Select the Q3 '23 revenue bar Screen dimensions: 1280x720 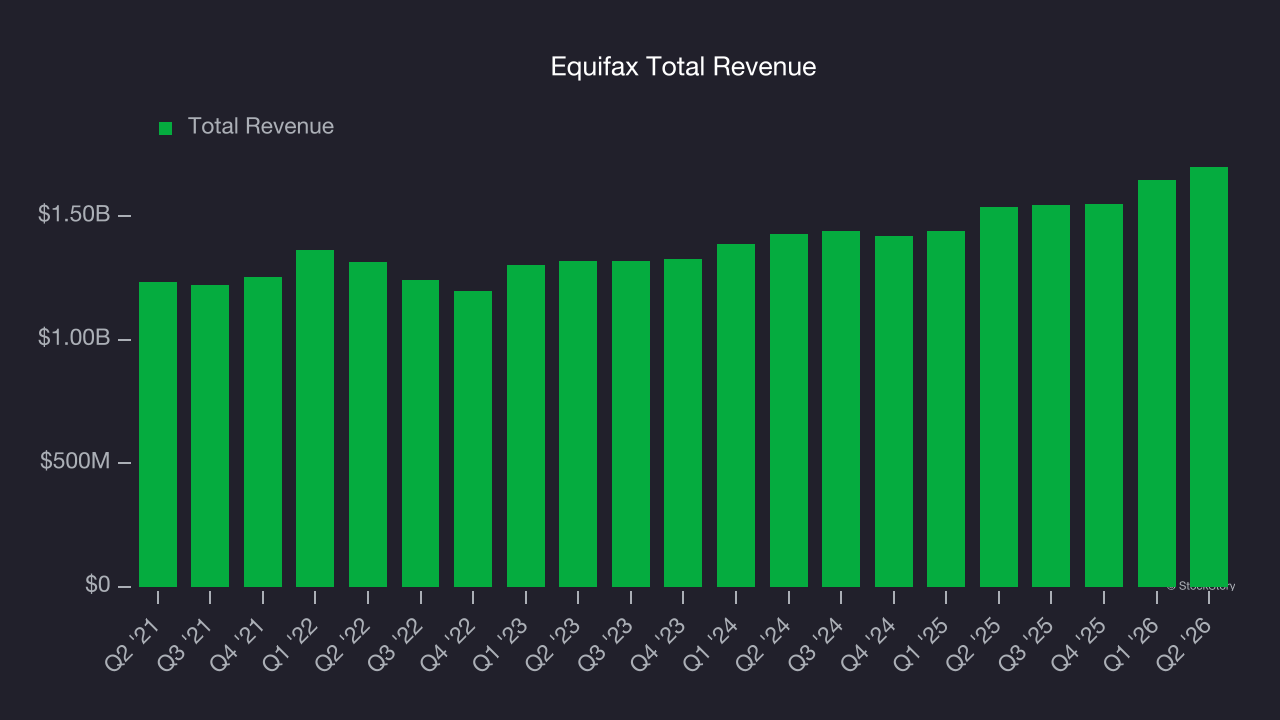click(631, 424)
